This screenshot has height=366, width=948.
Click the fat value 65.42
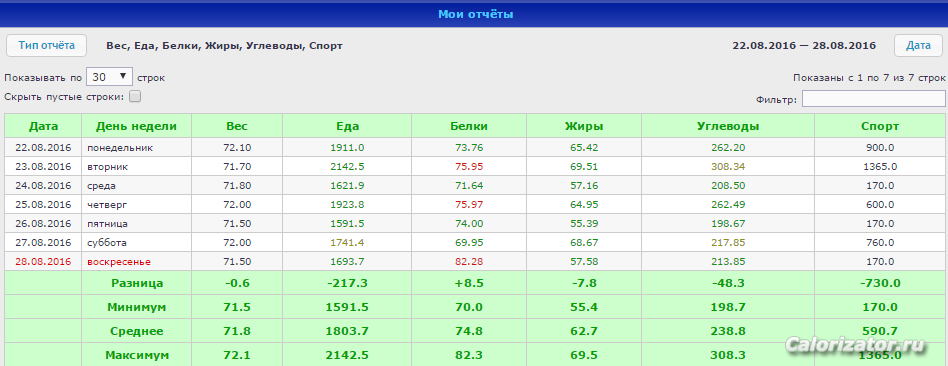(584, 148)
